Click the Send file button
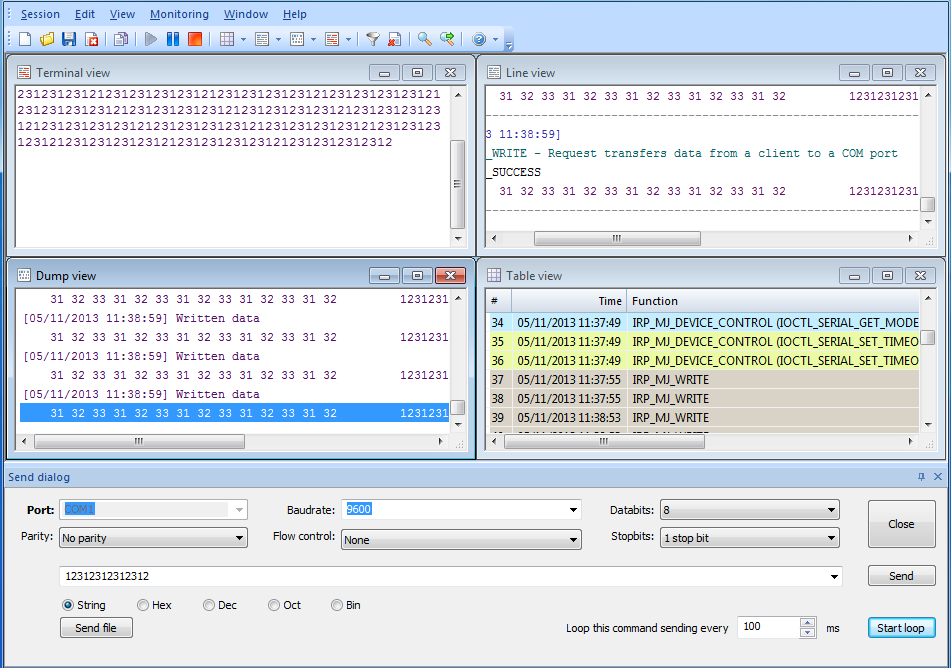The height and width of the screenshot is (668, 951). coord(96,628)
